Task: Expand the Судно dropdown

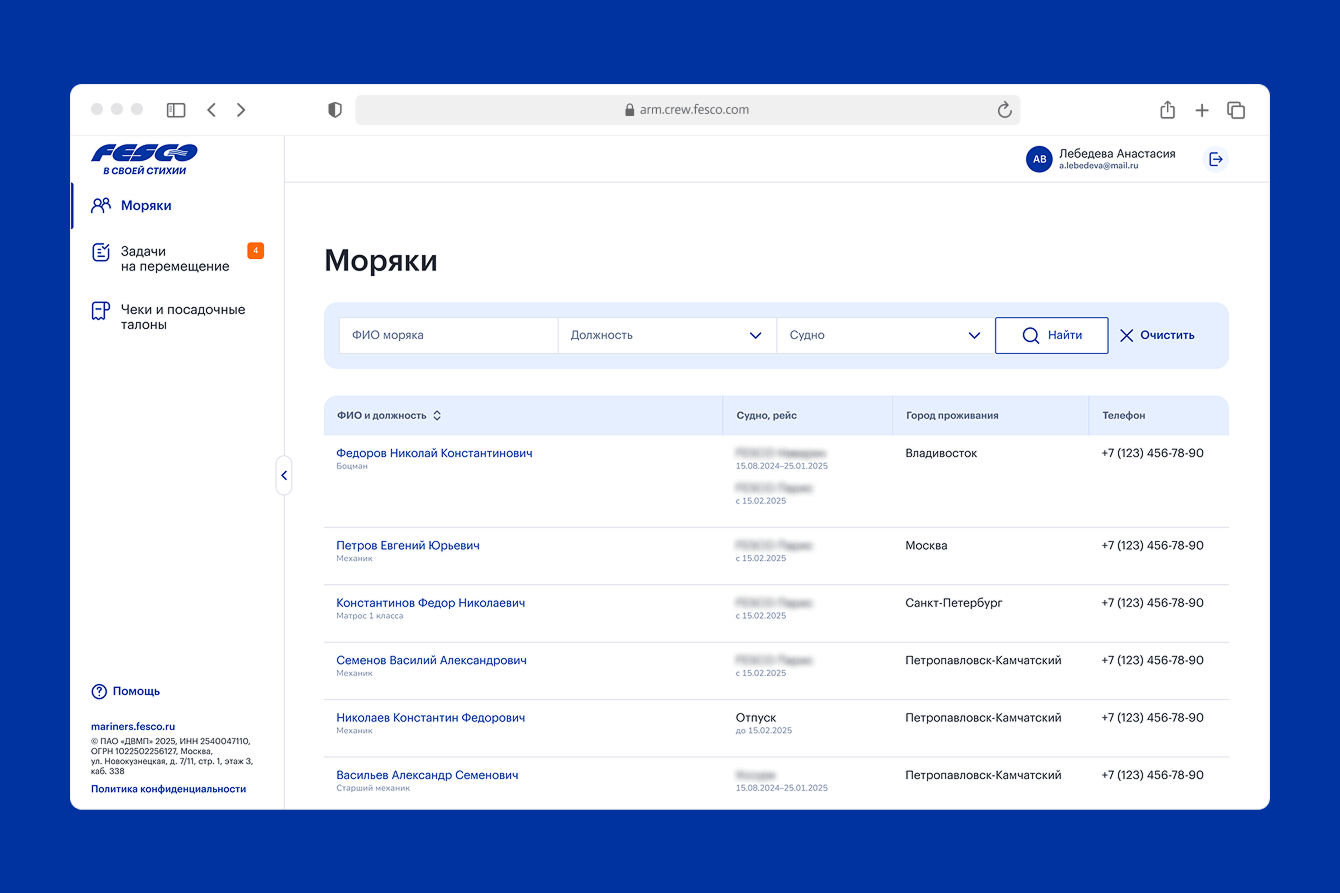Action: [885, 335]
